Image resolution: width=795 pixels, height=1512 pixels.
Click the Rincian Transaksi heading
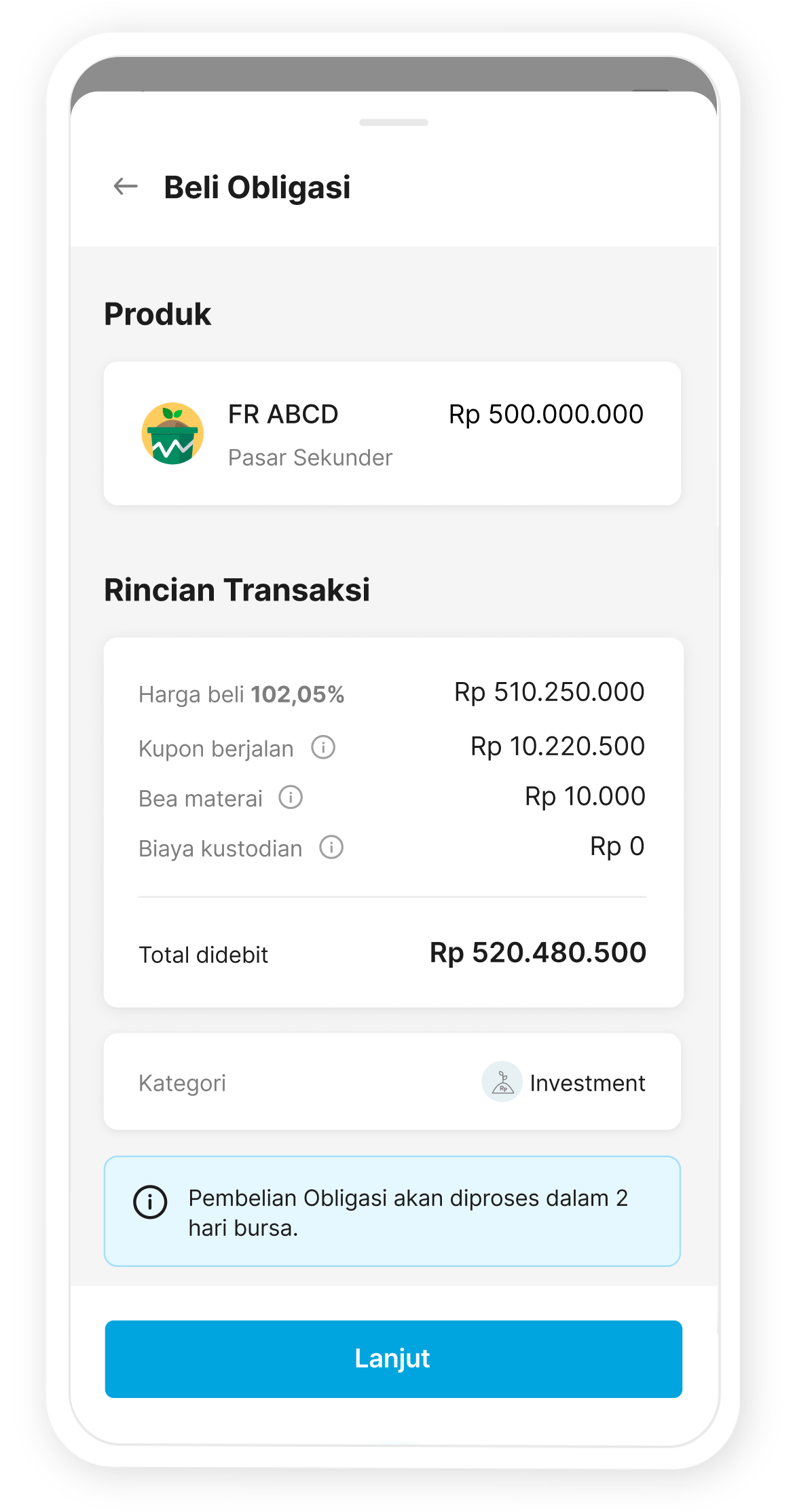237,590
